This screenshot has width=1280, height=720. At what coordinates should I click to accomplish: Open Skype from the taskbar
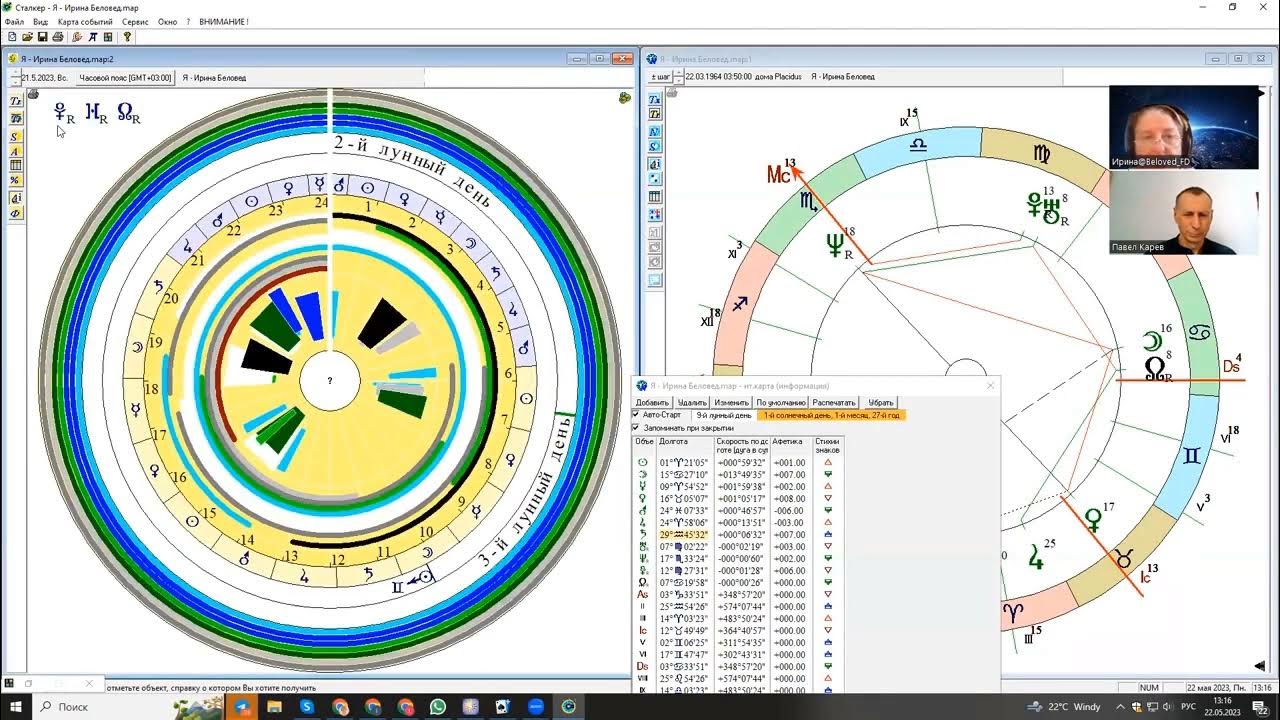(307, 706)
